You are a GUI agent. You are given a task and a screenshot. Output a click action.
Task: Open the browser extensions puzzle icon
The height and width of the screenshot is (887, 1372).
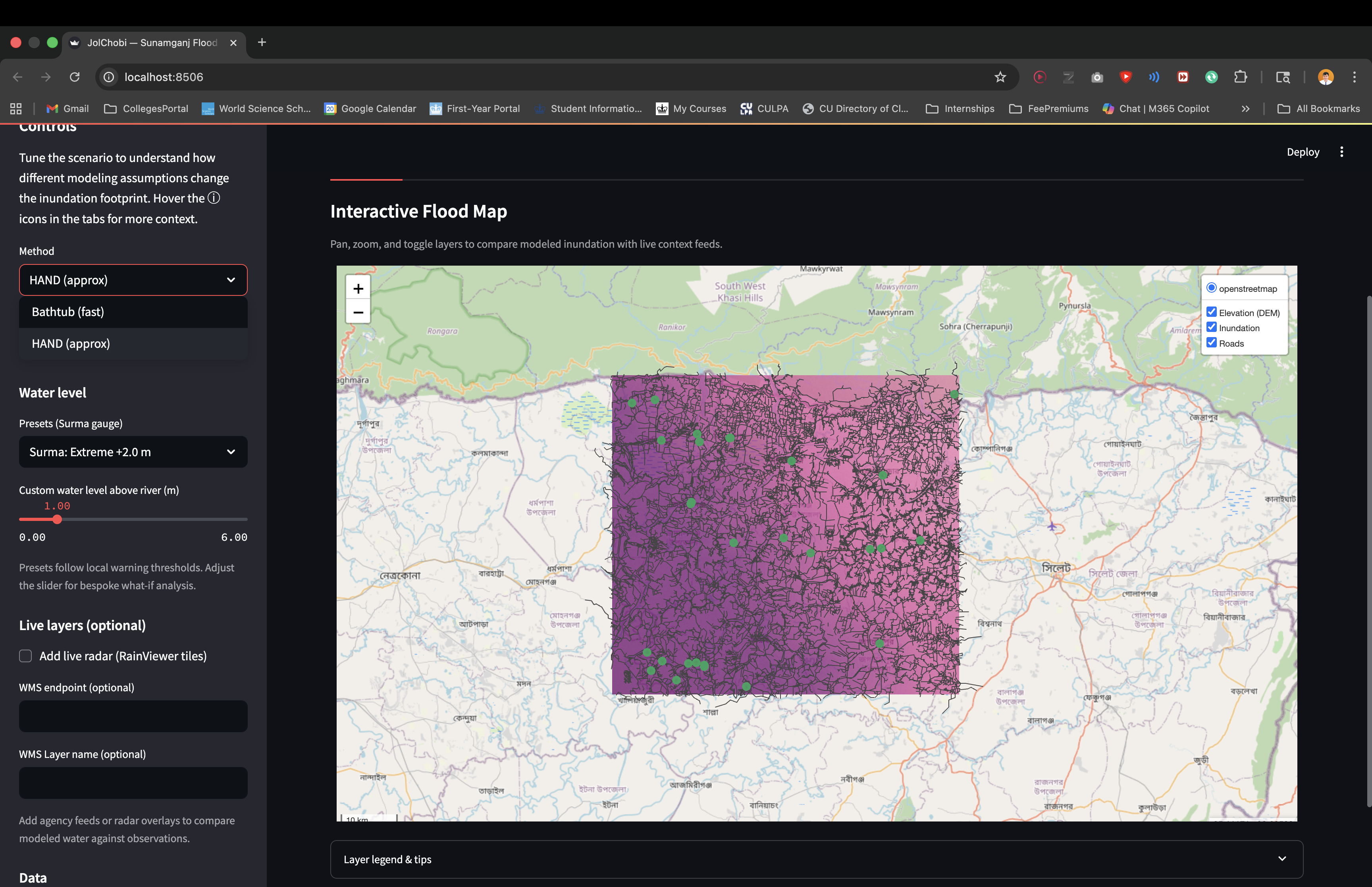(x=1240, y=77)
